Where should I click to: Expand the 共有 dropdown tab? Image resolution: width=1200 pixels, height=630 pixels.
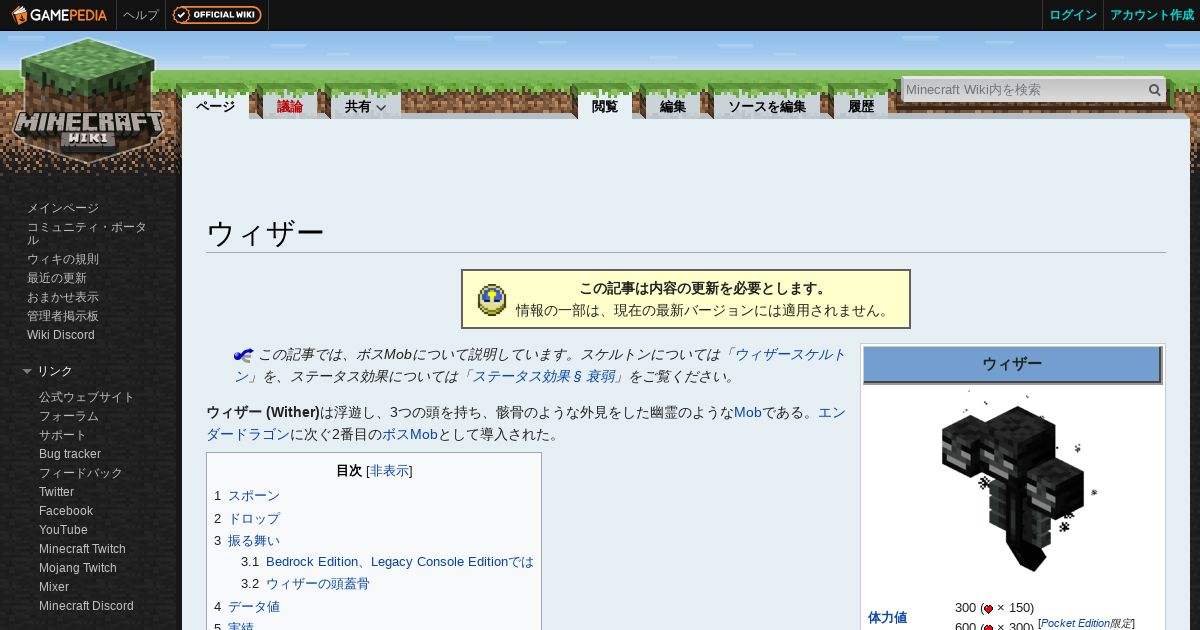365,107
